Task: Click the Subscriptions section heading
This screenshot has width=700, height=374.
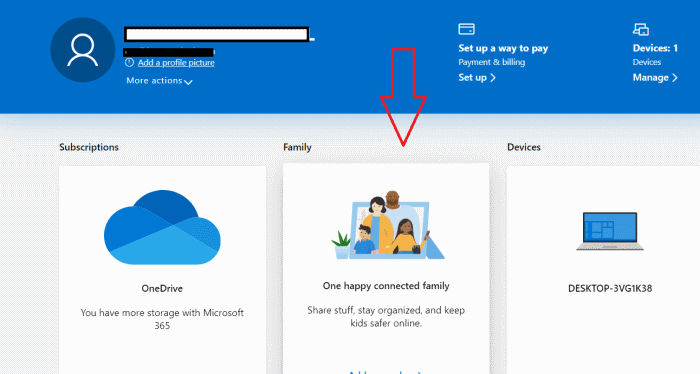Action: (89, 147)
